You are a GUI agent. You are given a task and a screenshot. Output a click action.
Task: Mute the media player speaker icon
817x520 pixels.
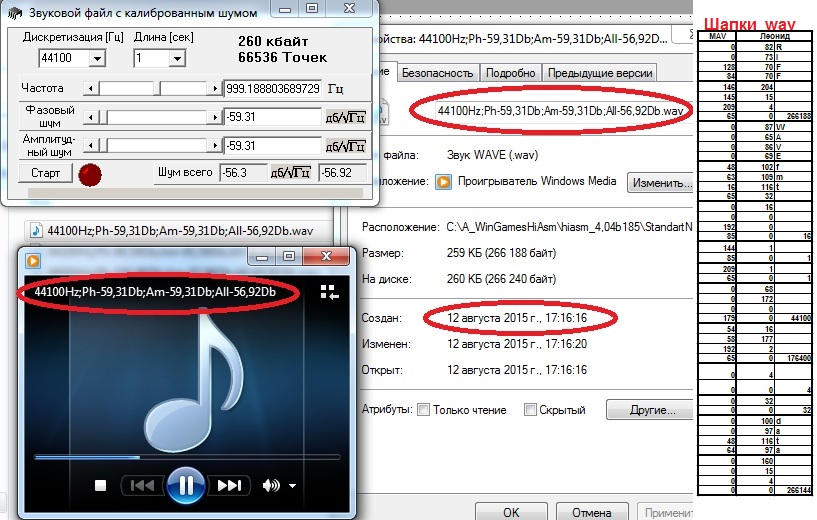pos(270,486)
